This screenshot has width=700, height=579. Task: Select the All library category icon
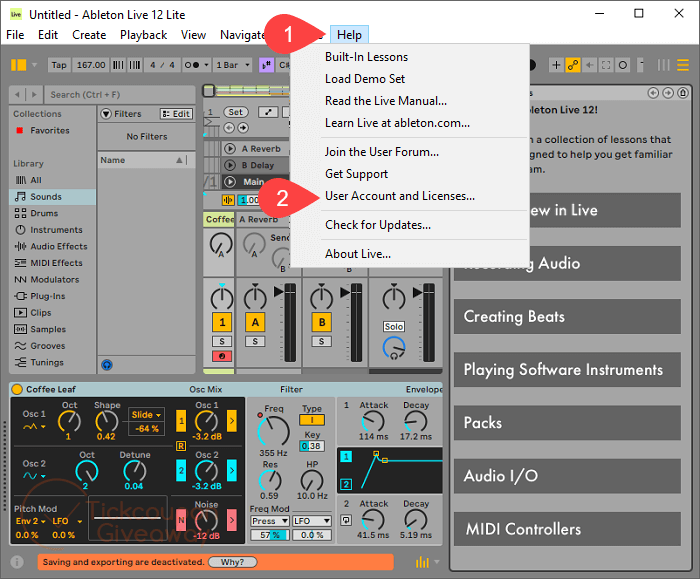[x=21, y=180]
